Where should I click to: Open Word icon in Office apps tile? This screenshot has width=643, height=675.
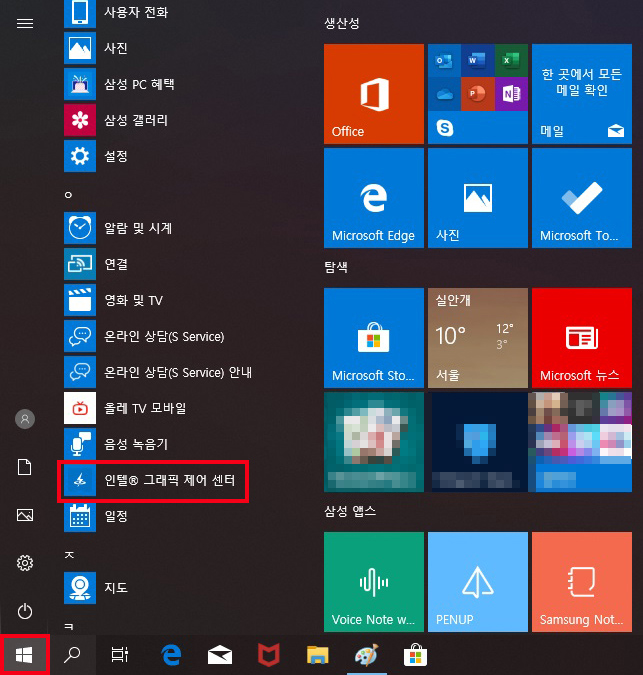click(x=477, y=61)
